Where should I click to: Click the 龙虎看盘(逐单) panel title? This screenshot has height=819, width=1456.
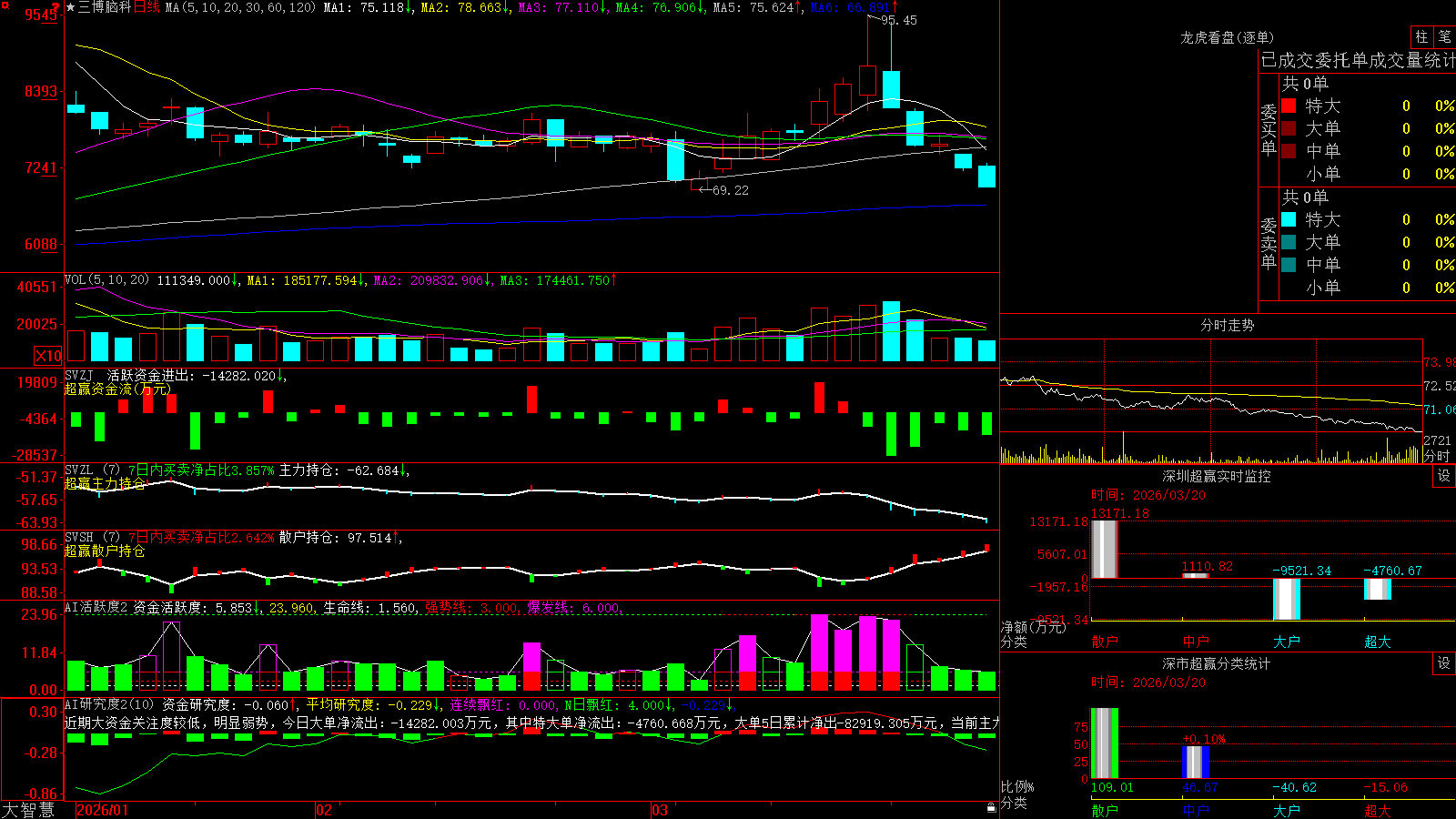coord(1227,37)
